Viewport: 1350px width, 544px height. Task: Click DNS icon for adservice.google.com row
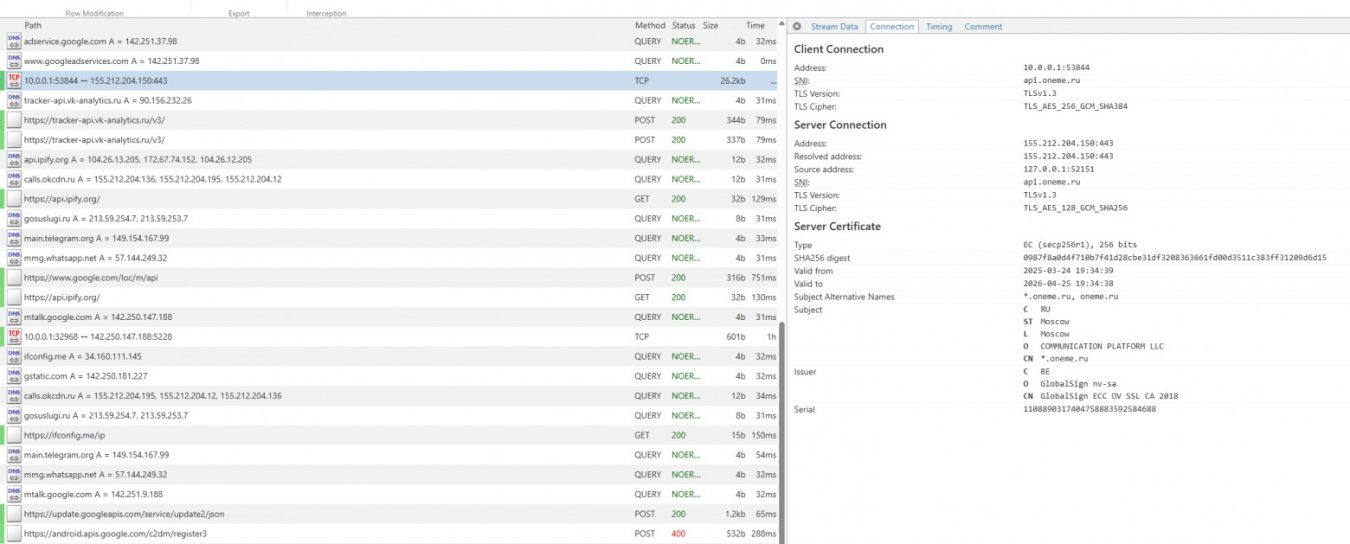pos(14,41)
